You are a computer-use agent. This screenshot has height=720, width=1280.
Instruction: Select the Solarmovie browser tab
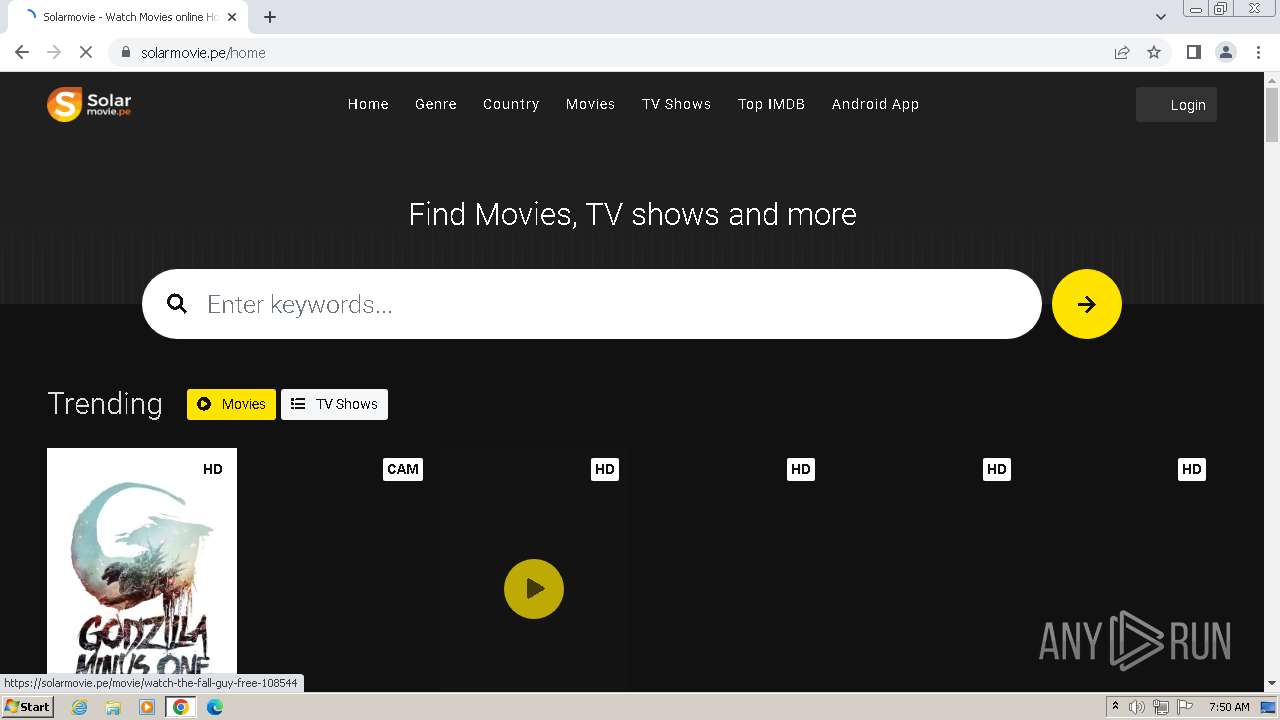click(130, 17)
